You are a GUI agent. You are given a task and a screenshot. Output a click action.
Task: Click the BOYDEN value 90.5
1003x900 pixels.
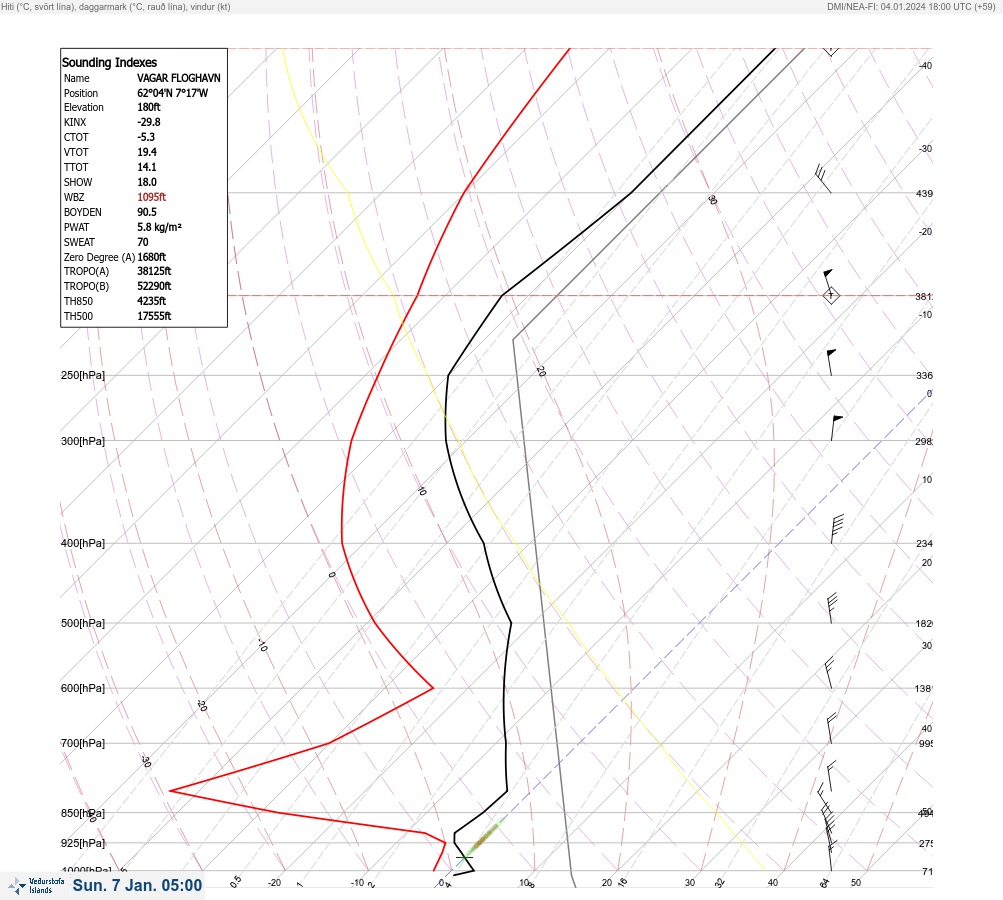point(146,212)
